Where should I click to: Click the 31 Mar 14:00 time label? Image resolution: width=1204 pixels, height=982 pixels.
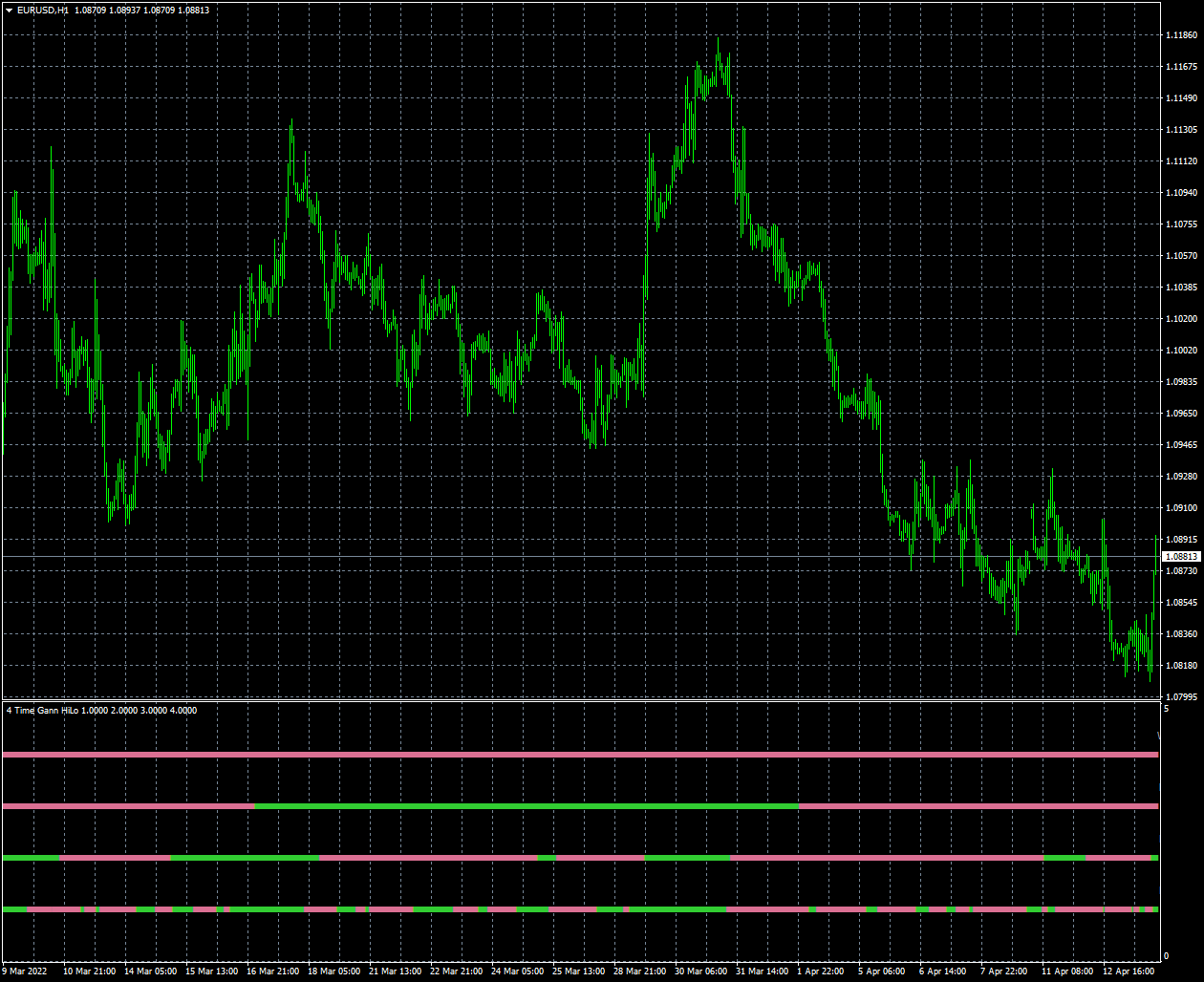[763, 971]
